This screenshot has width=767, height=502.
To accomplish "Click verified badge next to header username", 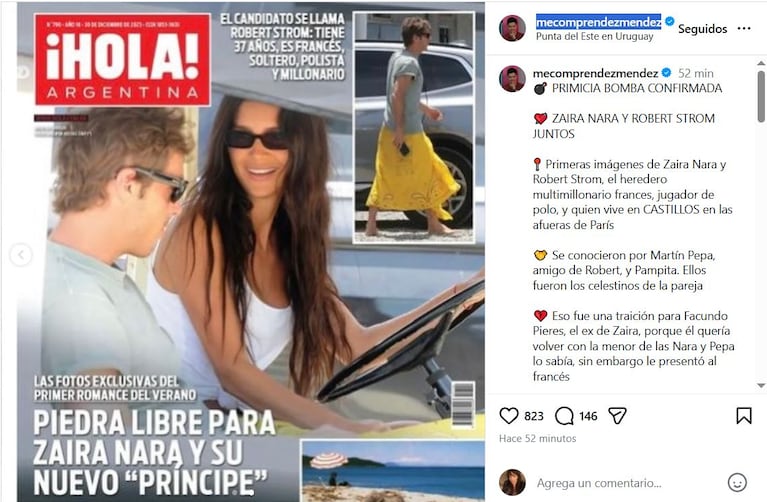I will 670,22.
